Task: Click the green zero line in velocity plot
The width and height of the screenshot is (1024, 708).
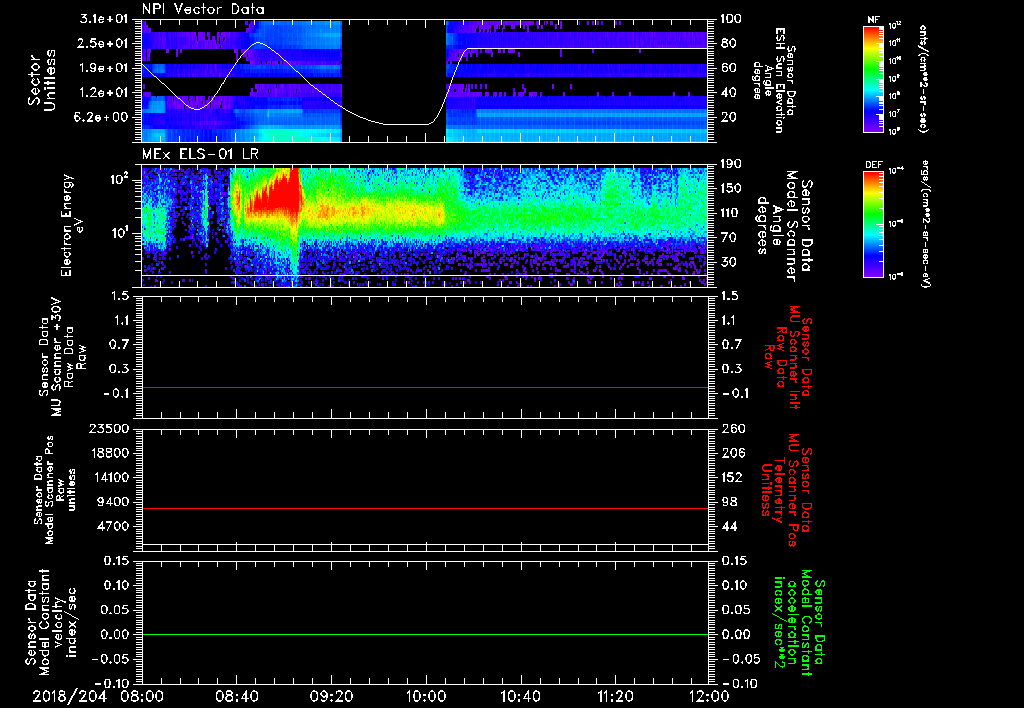Action: coord(425,634)
